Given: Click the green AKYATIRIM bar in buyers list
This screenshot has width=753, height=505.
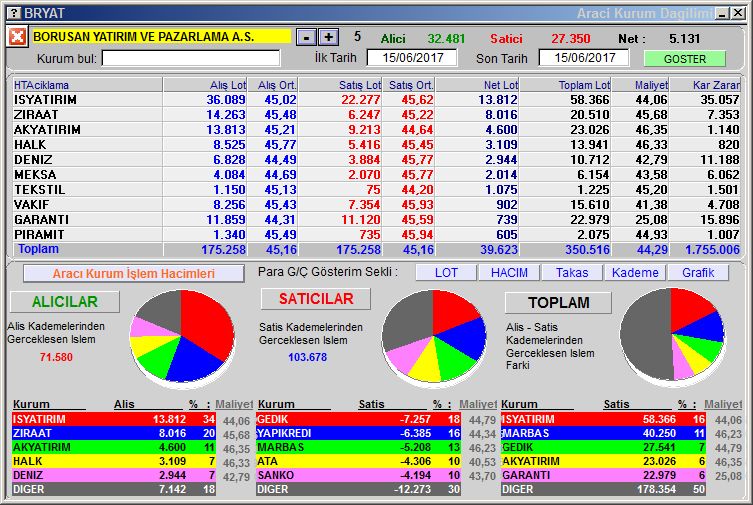Looking at the screenshot, I should click(114, 447).
